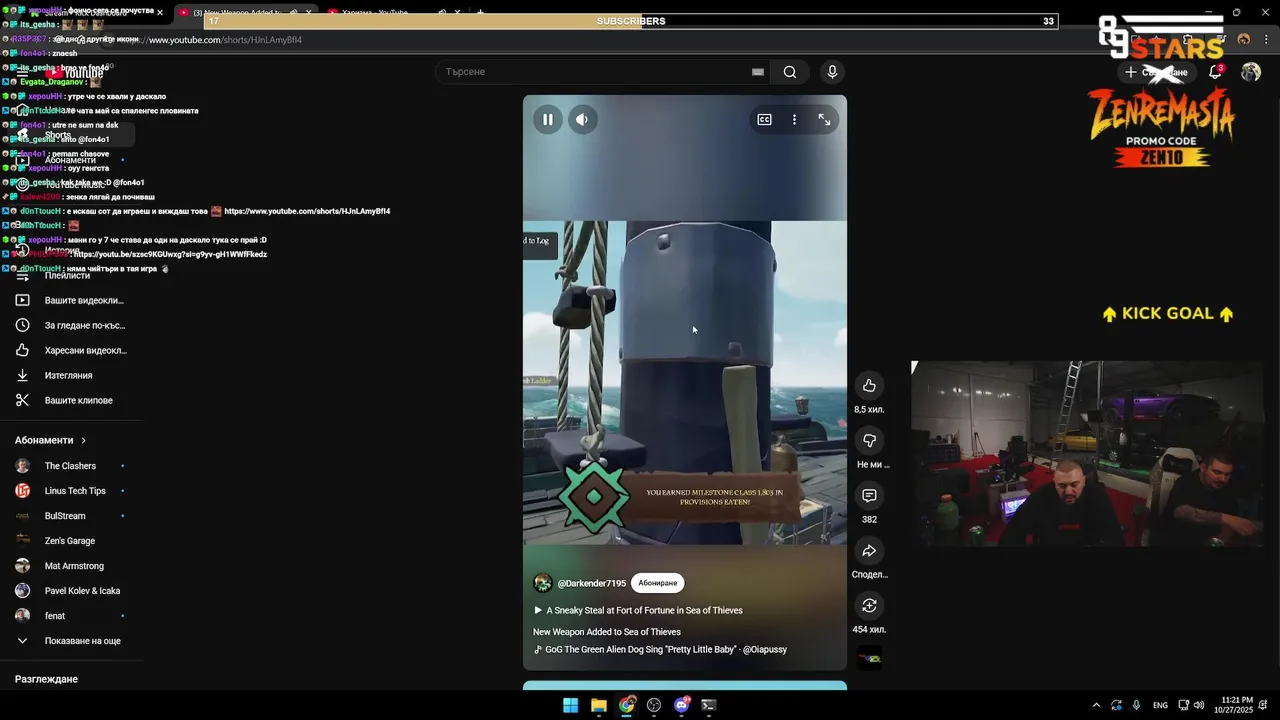Switch ENG input language
This screenshot has height=720, width=1280.
(x=1160, y=705)
